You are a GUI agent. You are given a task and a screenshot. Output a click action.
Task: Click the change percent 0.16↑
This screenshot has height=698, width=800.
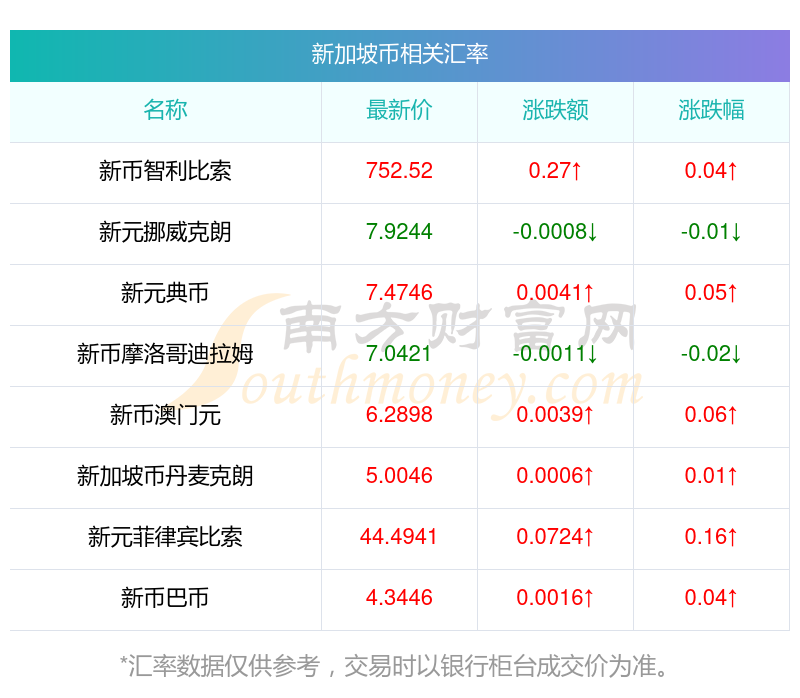[711, 537]
